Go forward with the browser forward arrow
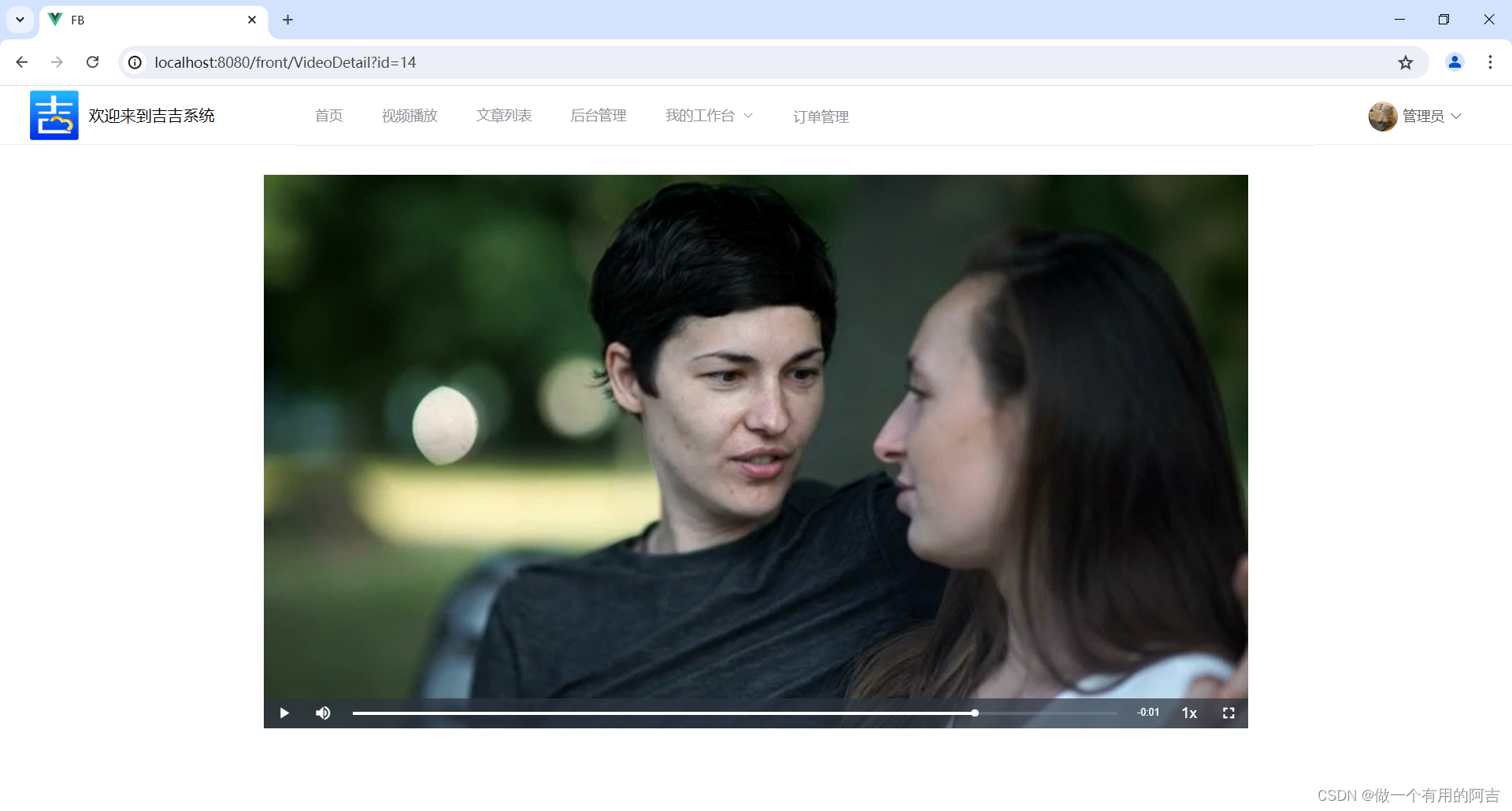Image resolution: width=1512 pixels, height=811 pixels. click(57, 62)
